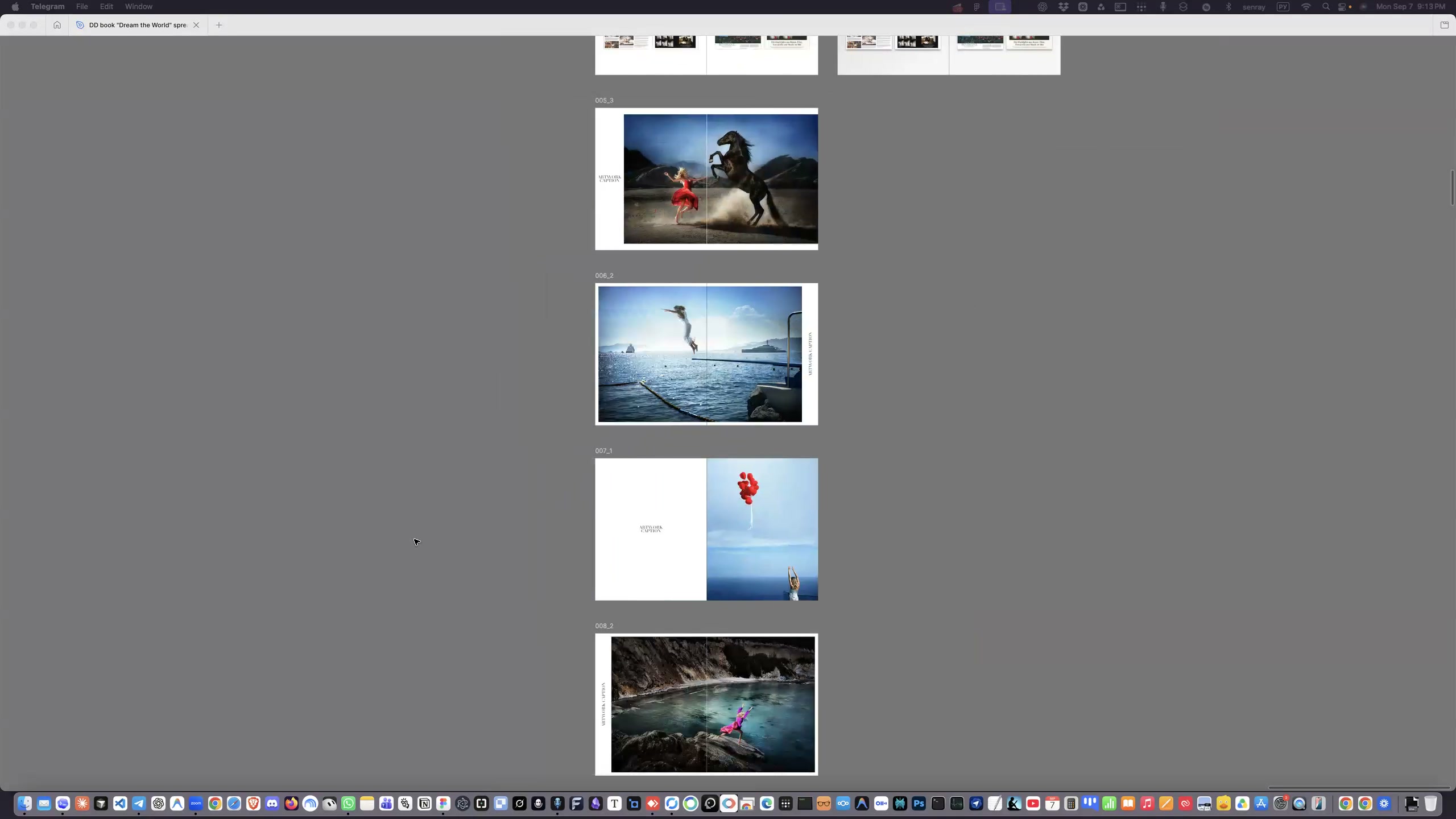Open Control Center in menu bar
Viewport: 1456px width, 819px height.
(1344, 7)
